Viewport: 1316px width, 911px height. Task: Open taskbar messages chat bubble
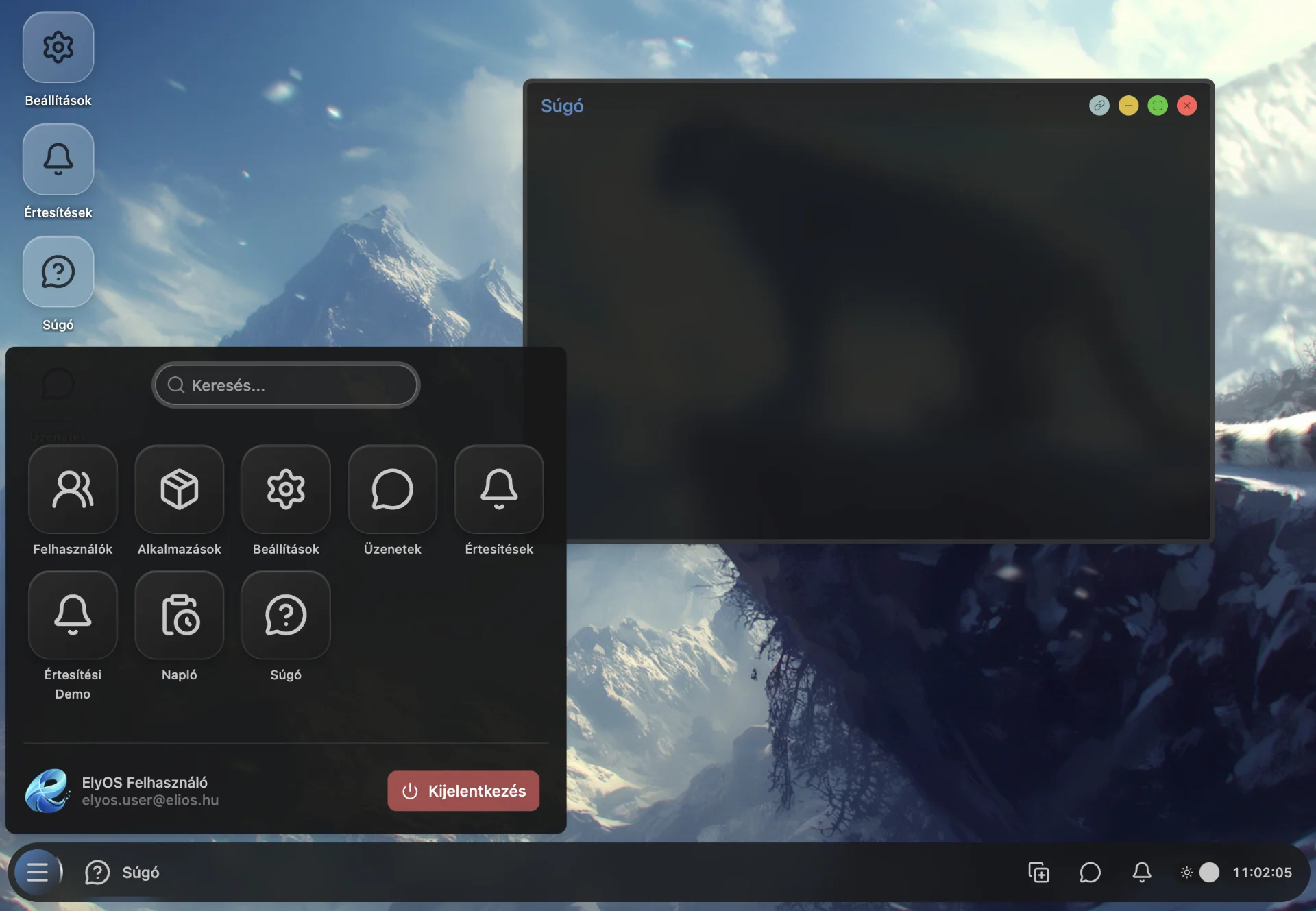pyautogui.click(x=1090, y=872)
